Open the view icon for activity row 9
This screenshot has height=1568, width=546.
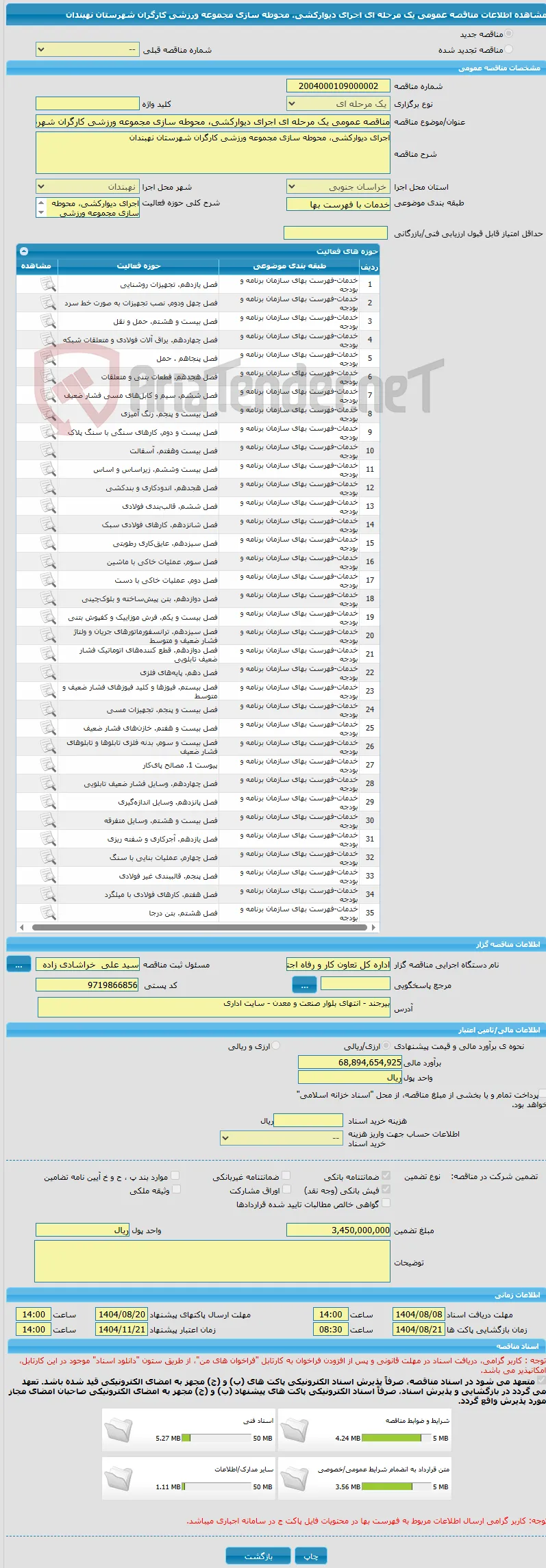pos(48,432)
